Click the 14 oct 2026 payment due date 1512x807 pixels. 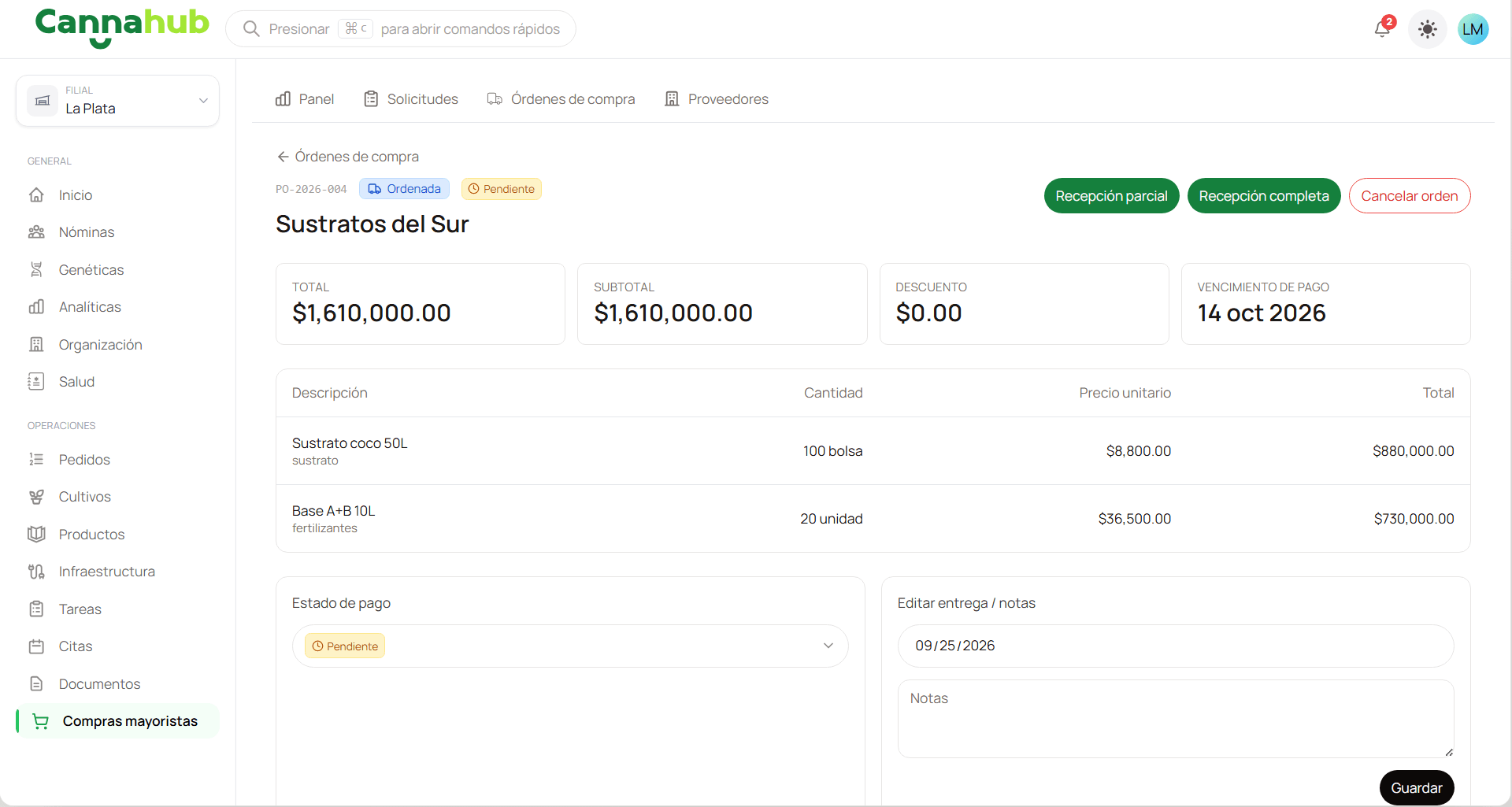click(1262, 313)
